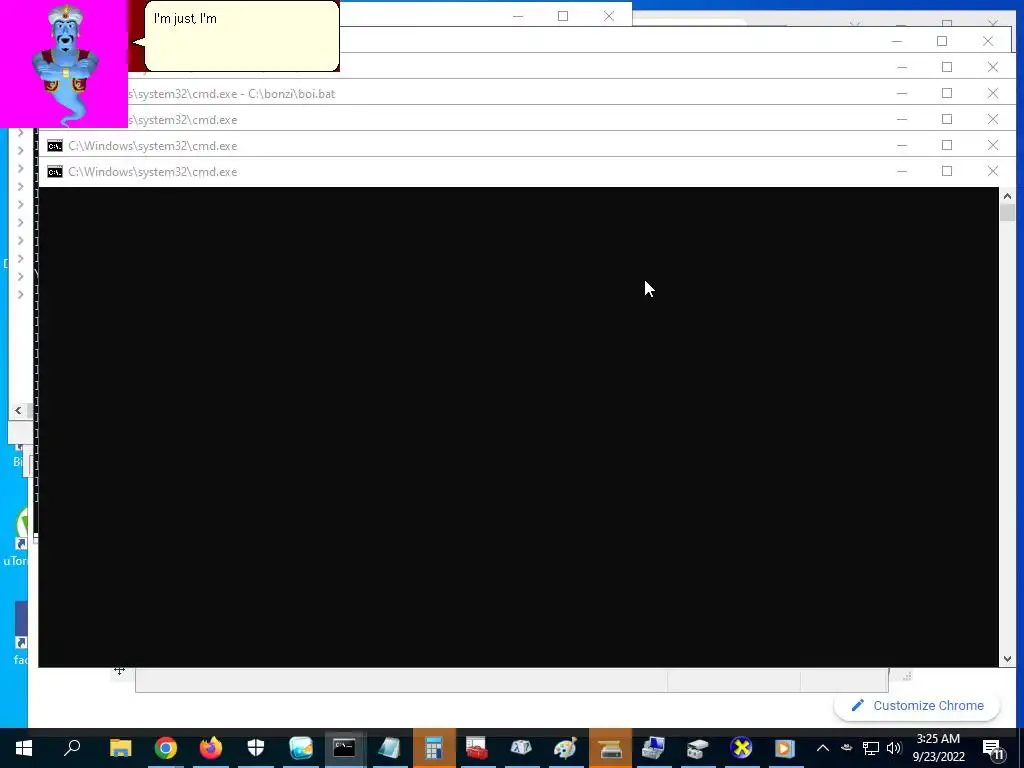Click the cmd vertical scrollbar thumb

point(1007,213)
